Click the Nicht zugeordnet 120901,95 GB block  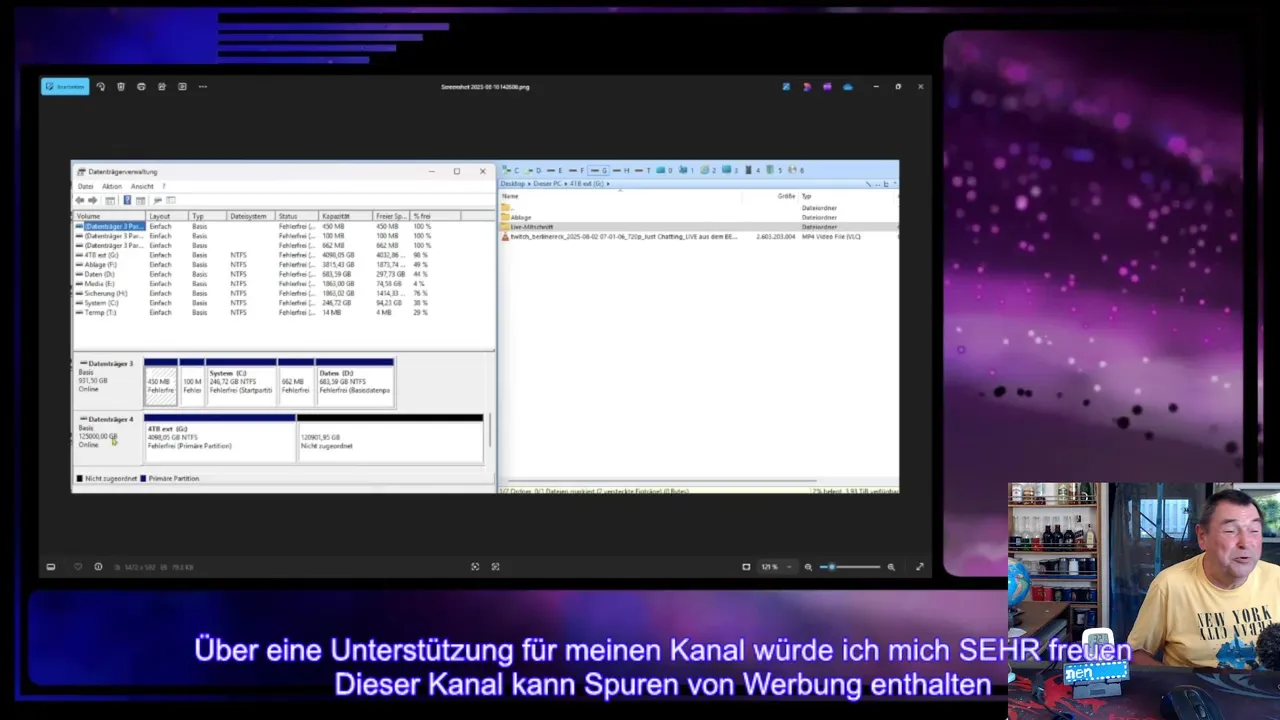[390, 438]
